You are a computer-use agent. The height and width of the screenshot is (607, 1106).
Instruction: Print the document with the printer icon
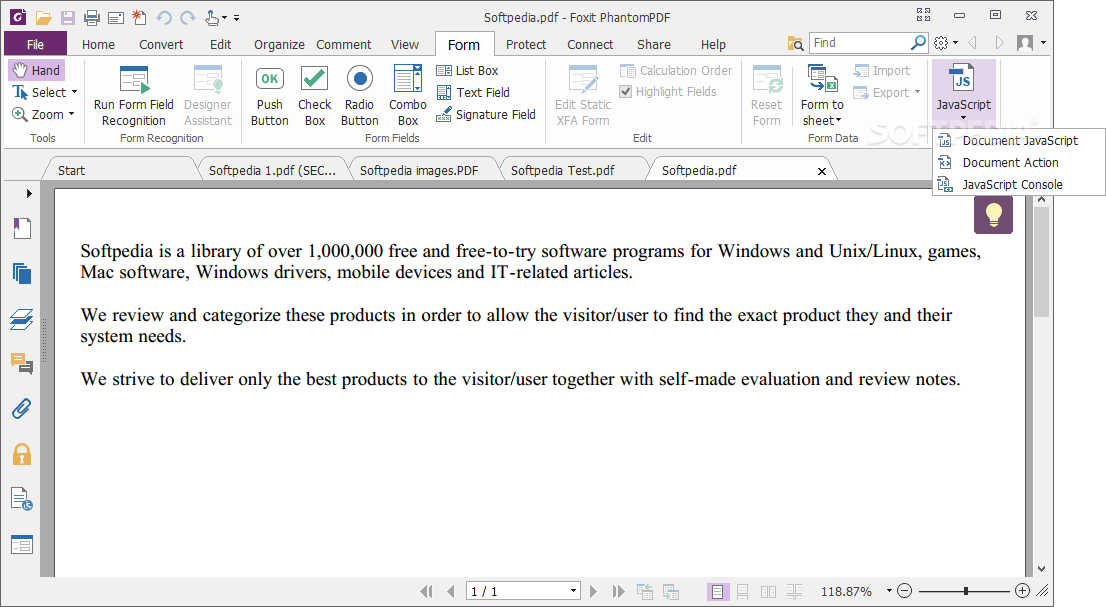pos(92,17)
